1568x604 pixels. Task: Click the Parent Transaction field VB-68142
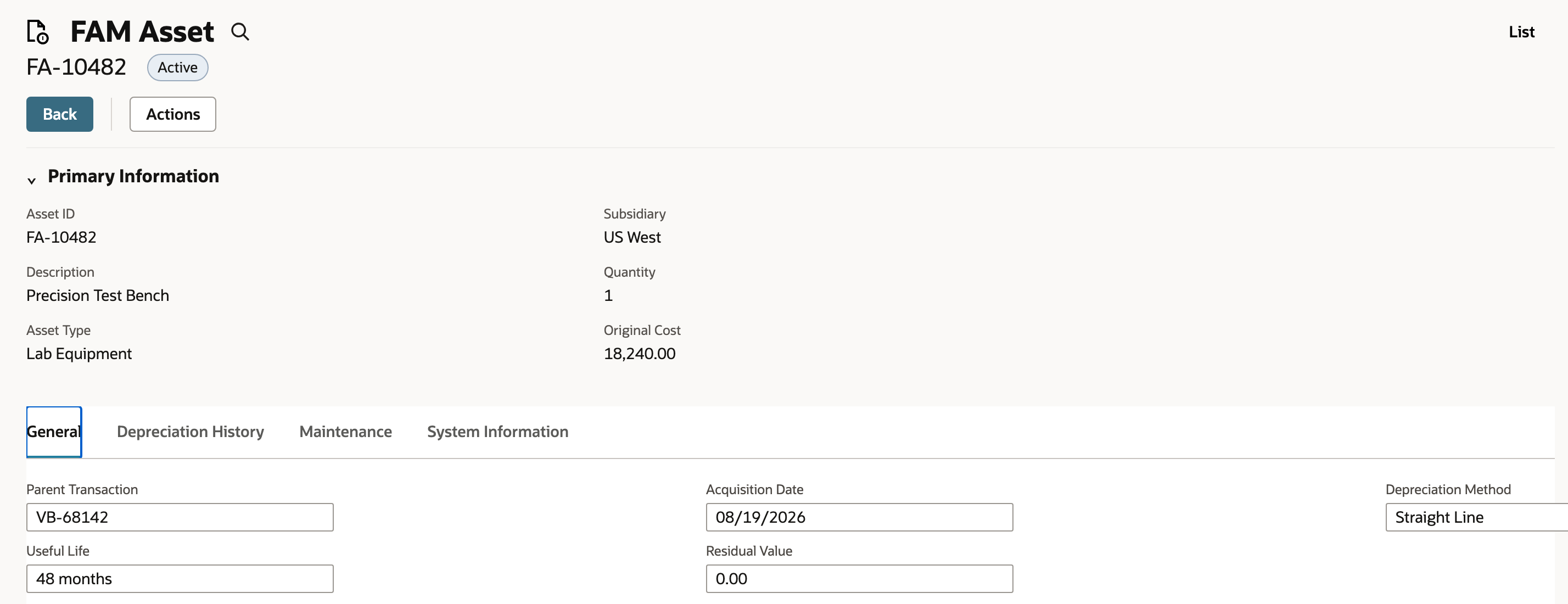[180, 517]
